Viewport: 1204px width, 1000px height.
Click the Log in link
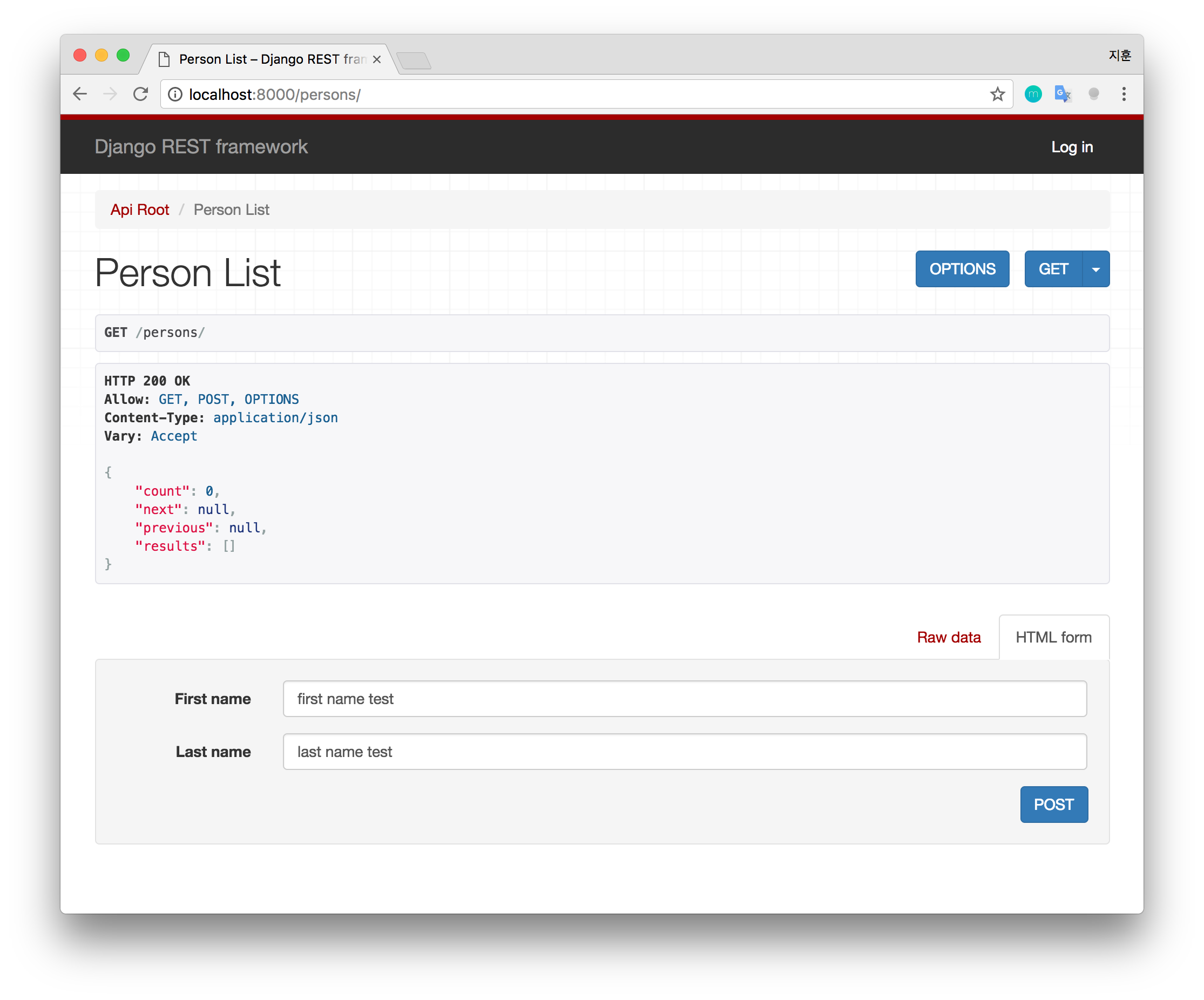coord(1072,147)
